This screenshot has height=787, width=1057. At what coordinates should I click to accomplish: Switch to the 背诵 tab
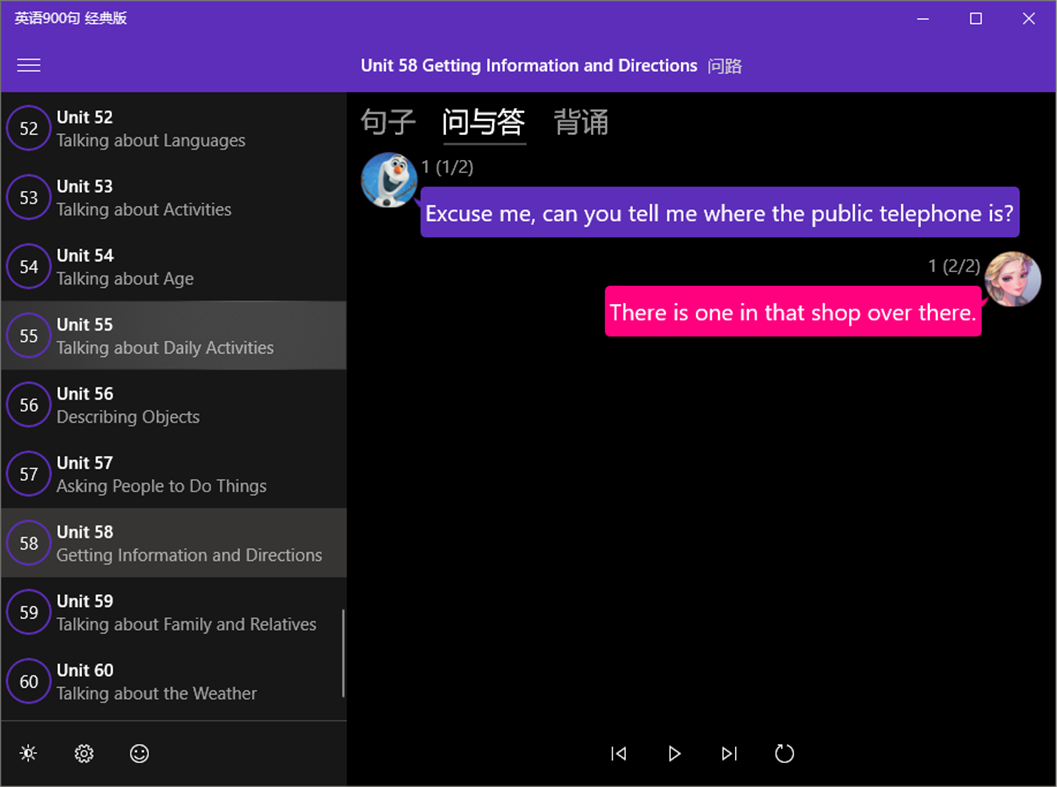click(x=581, y=122)
